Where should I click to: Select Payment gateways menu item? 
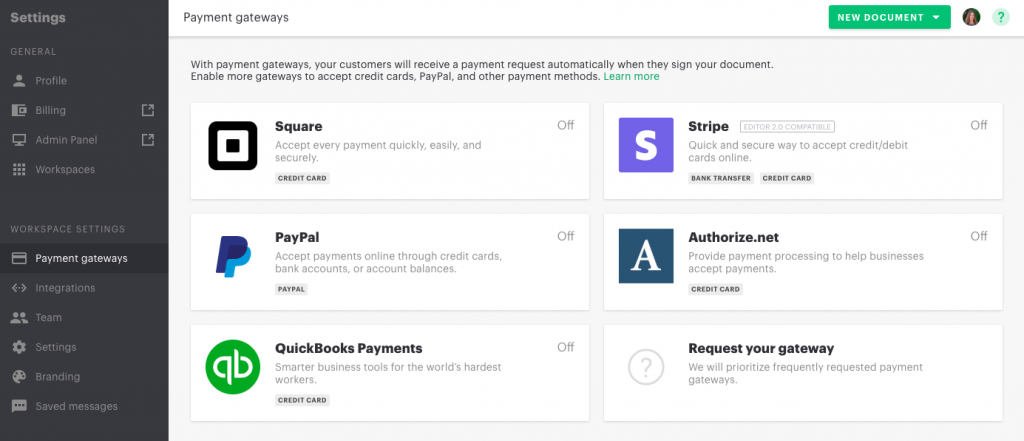point(84,258)
